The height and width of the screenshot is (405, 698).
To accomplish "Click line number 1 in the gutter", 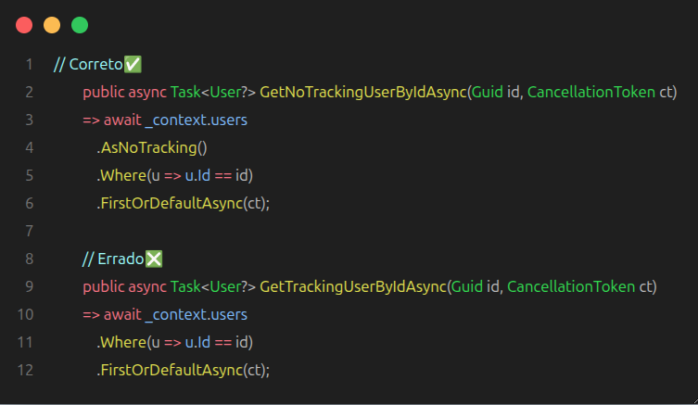I will pyautogui.click(x=30, y=64).
